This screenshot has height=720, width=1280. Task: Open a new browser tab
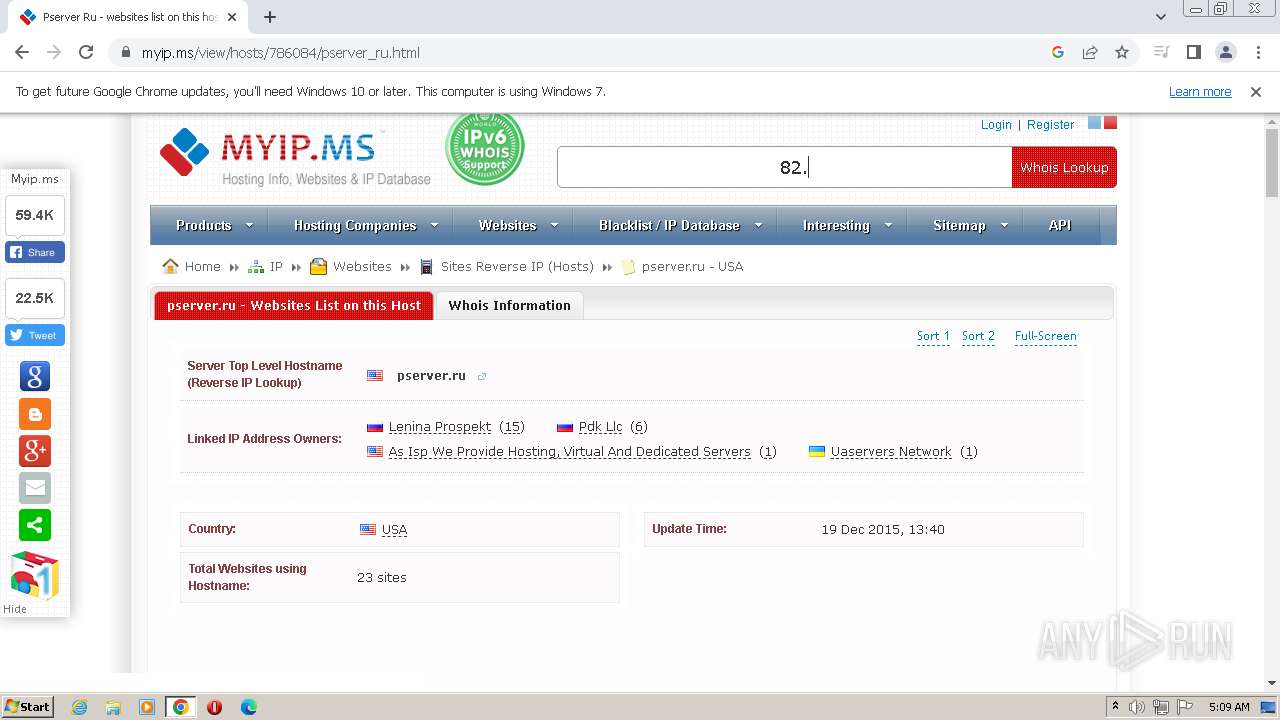[270, 17]
